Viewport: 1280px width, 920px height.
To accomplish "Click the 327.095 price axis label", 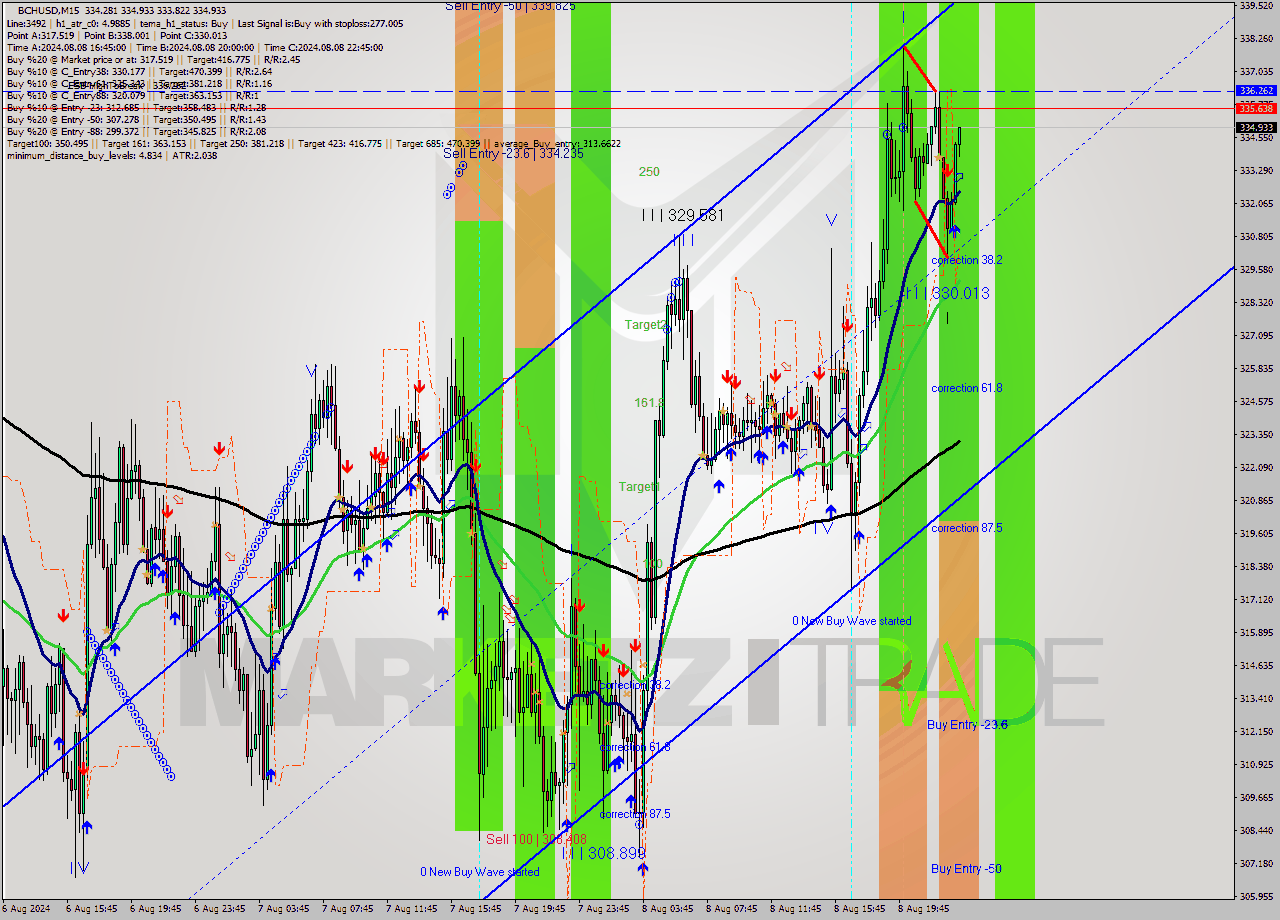I will [x=1256, y=336].
